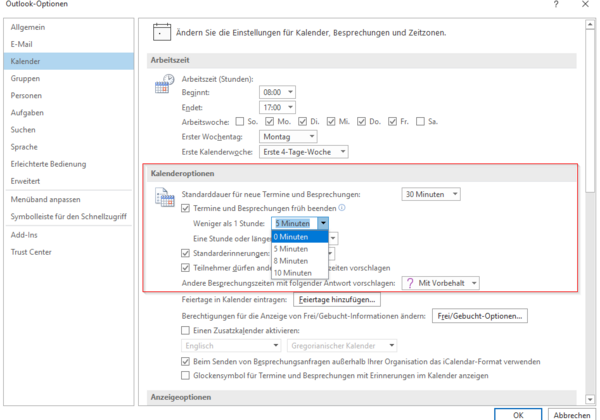
Task: Uncheck the Di. workweek checkbox
Action: click(302, 122)
